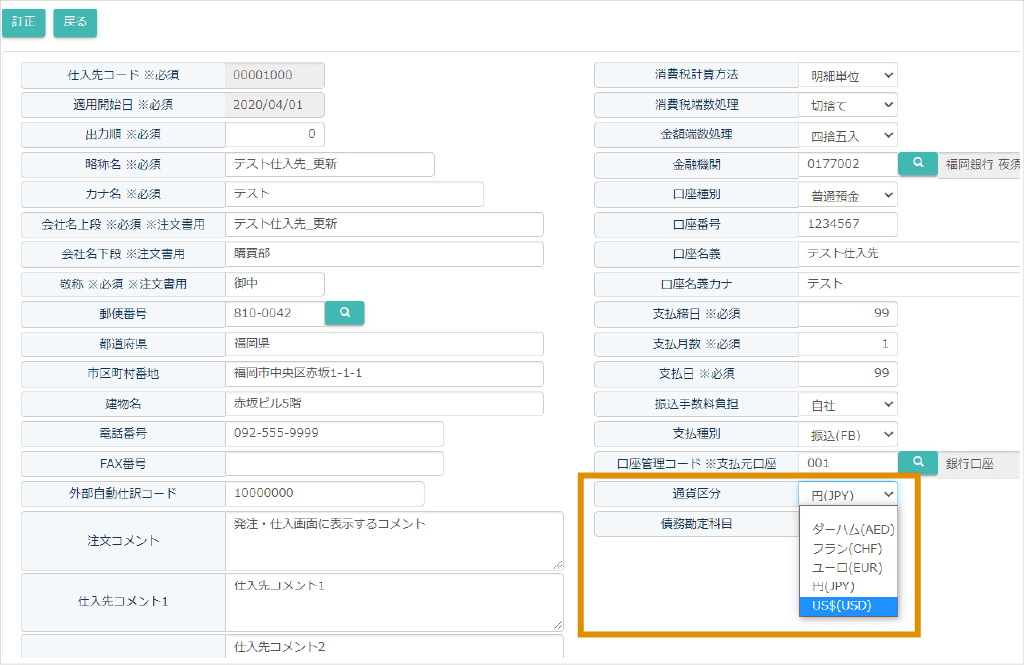Screen dimensions: 1024x665
Task: Click the 口座管理コード search magnifier icon
Action: click(918, 462)
